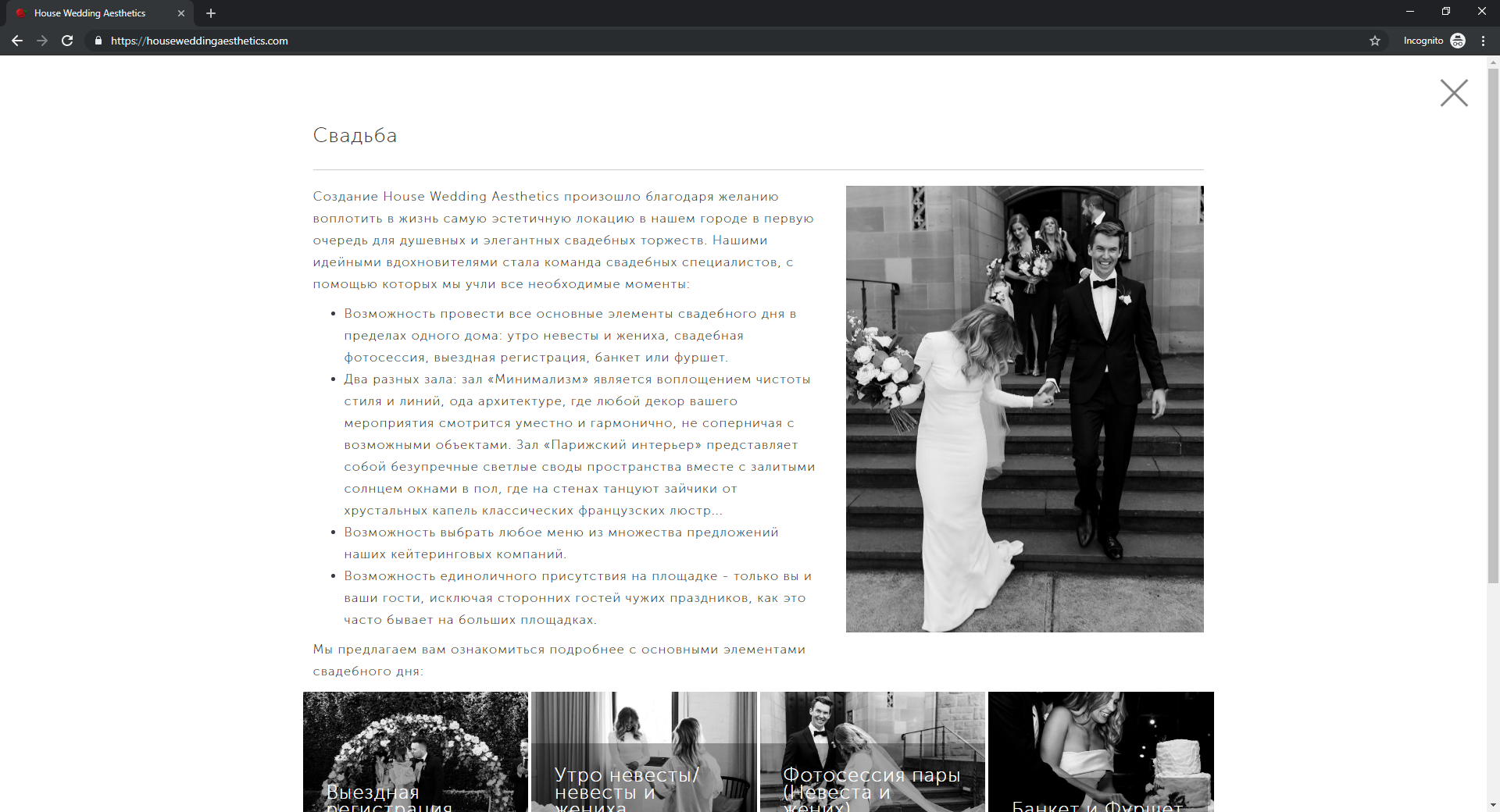The height and width of the screenshot is (812, 1500).
Task: Select the House Wedding Aesthetics tab
Action: [x=90, y=13]
